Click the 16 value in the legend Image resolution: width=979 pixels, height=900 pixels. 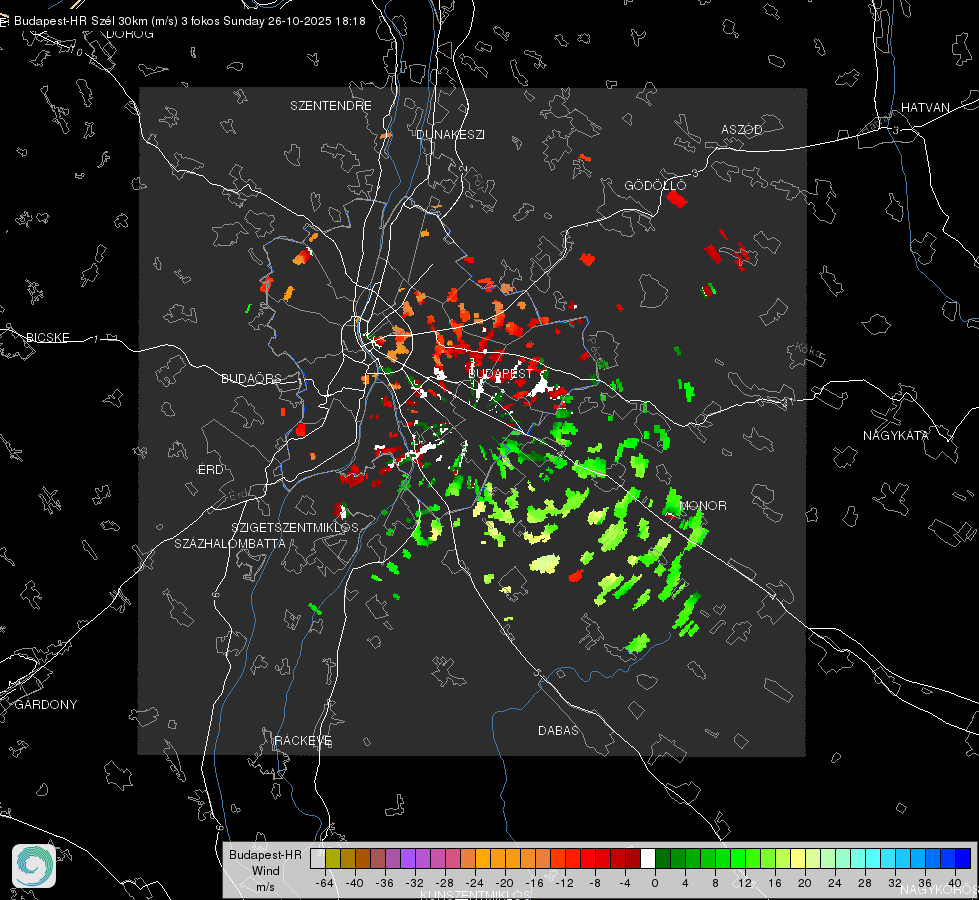[775, 883]
